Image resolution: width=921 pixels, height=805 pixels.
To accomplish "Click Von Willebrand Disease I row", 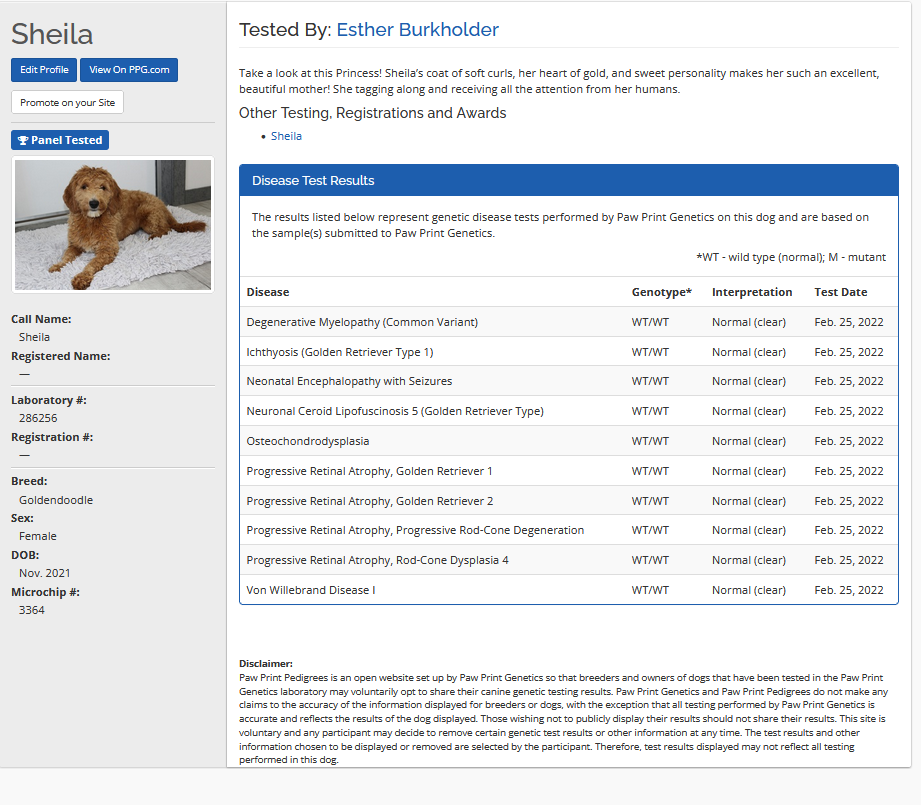I will [310, 590].
